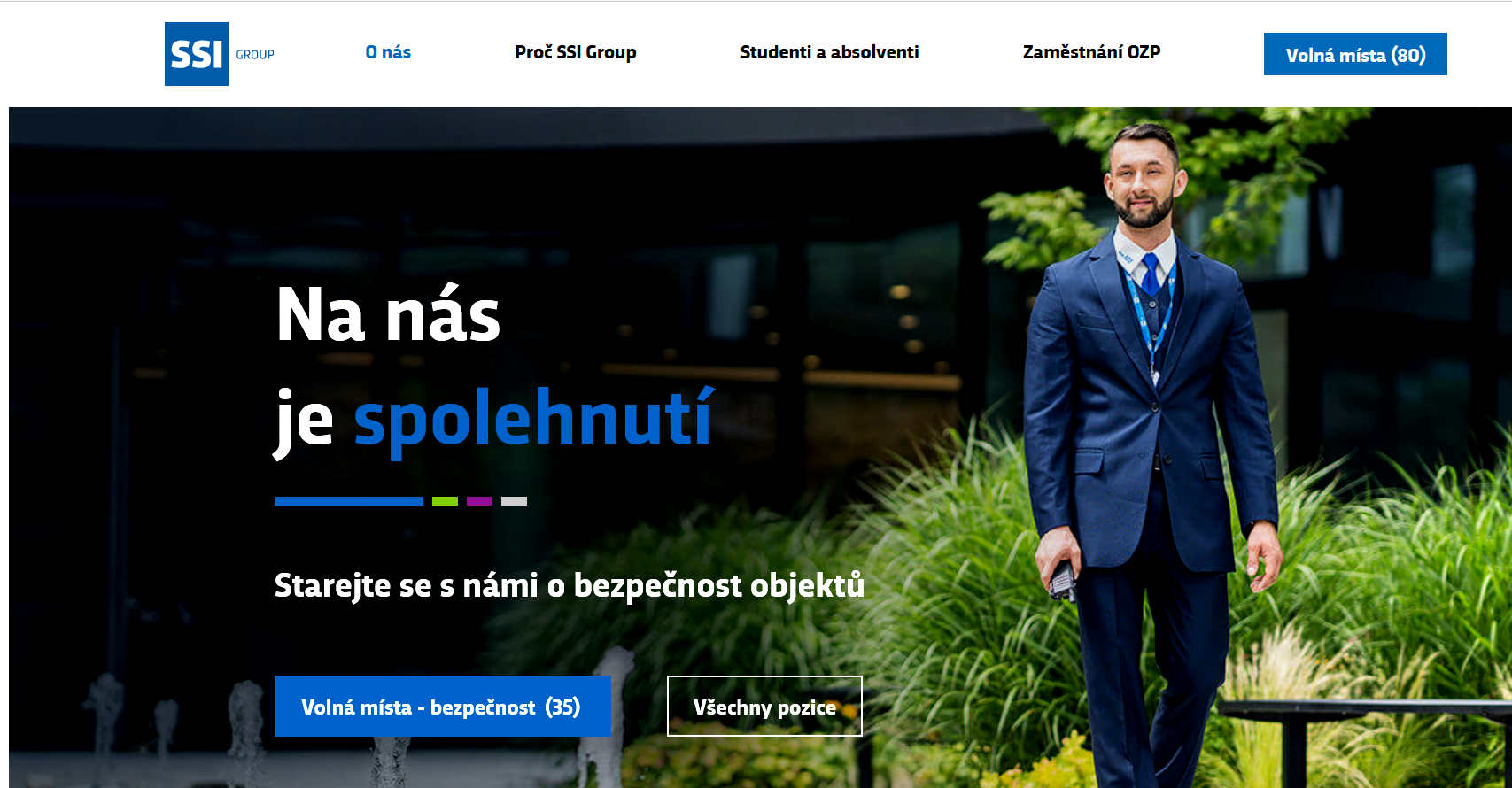Click the walkie-talkie in the guard's hand

coord(1063,583)
